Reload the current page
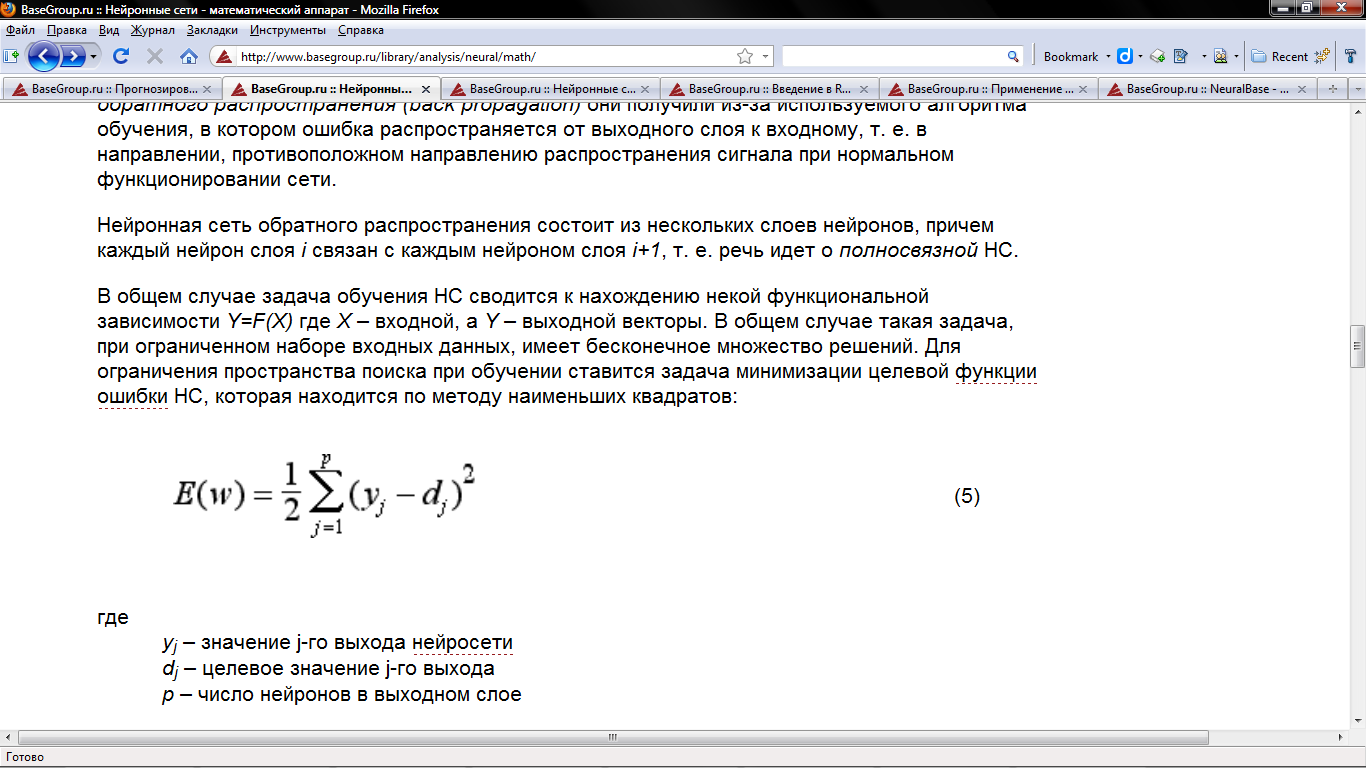1366x768 pixels. click(x=121, y=56)
